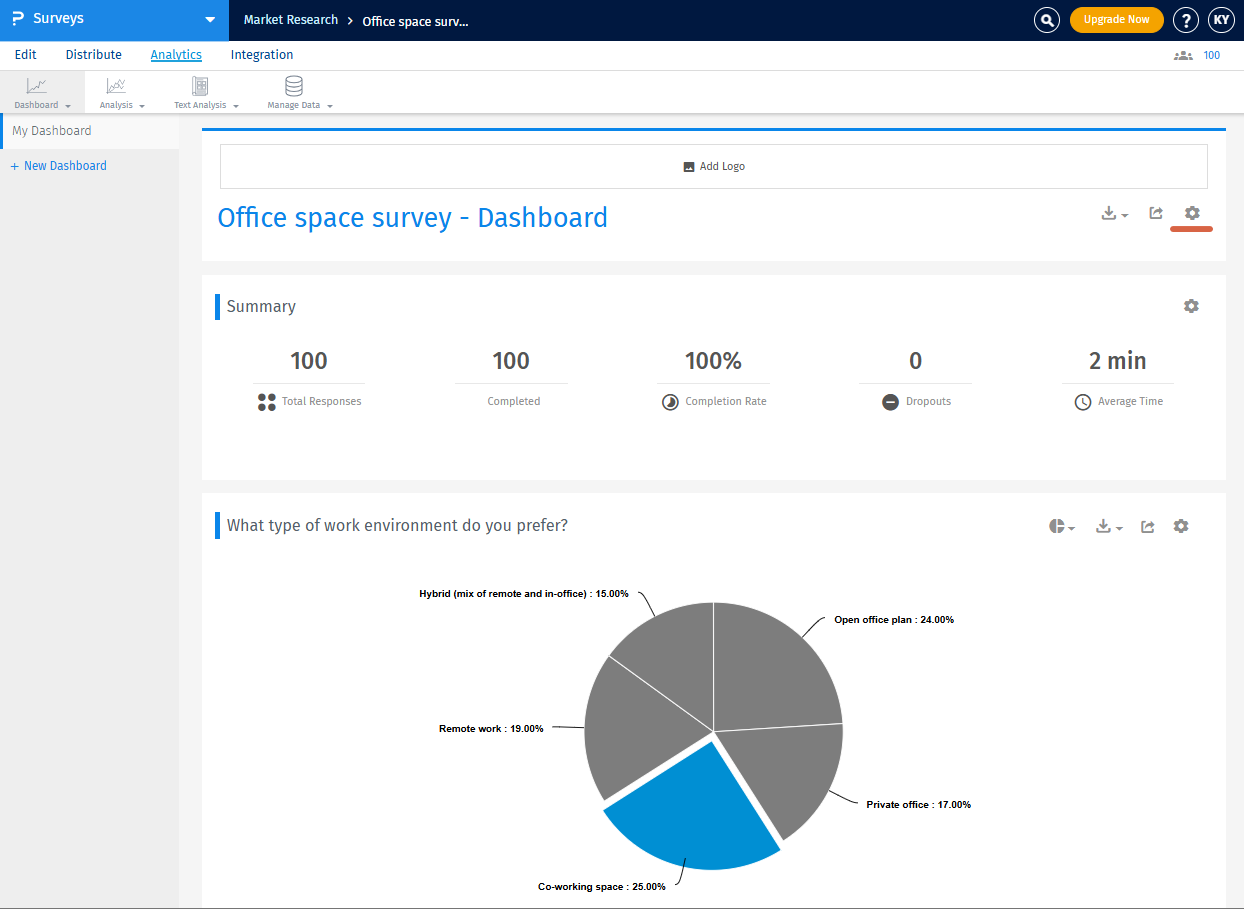Switch to the Distribute tab
The height and width of the screenshot is (909, 1244).
93,54
